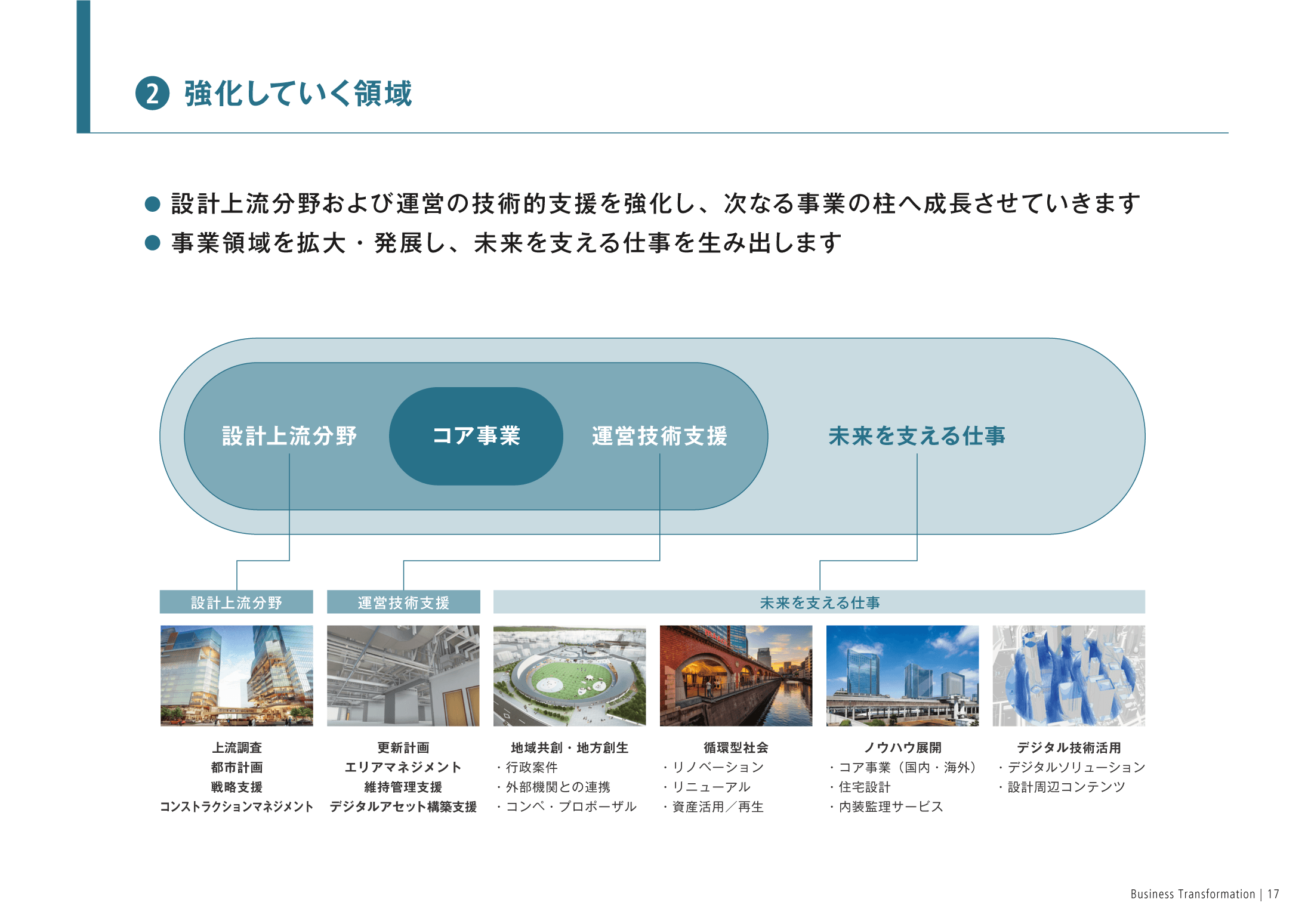Click the gray interior piping render thumbnail
This screenshot has height=924, width=1305.
(x=403, y=675)
